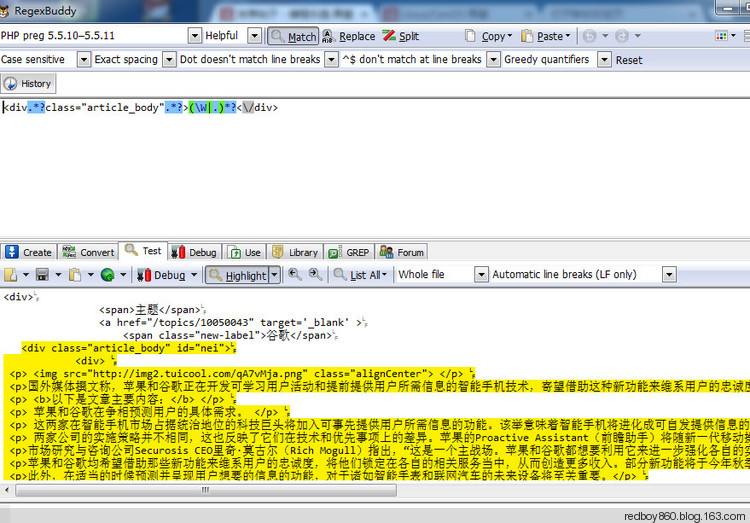Open the Automatic line breaks dropdown

669,275
